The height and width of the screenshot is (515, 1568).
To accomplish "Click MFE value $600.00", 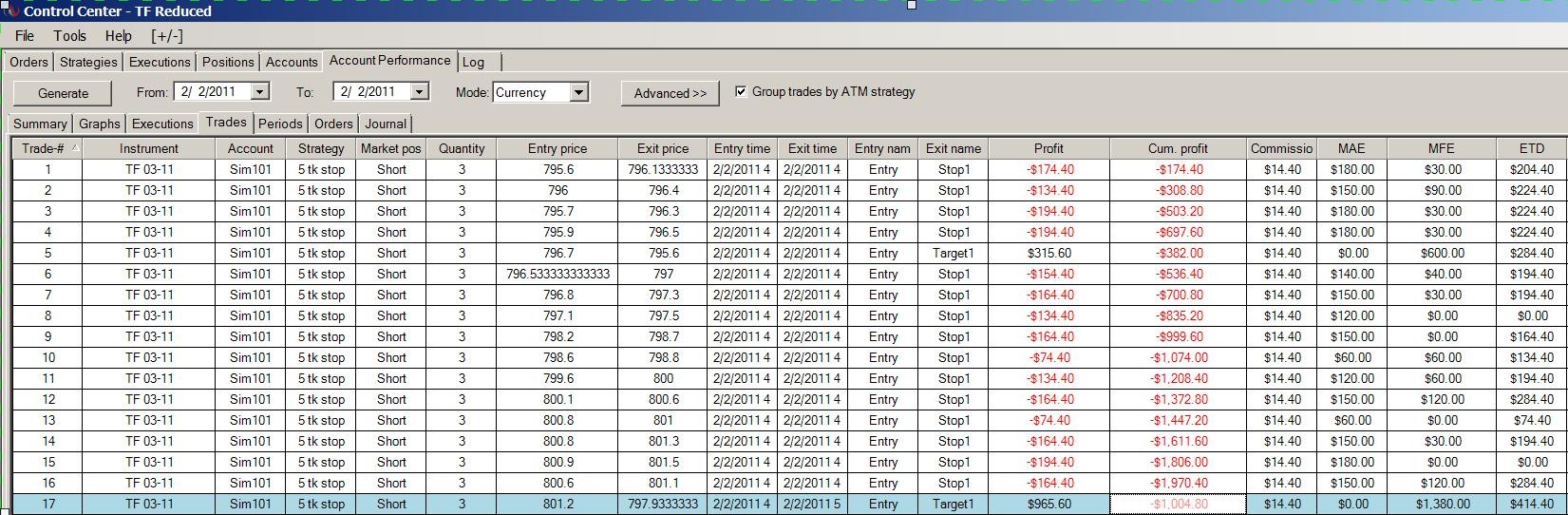I will pyautogui.click(x=1442, y=253).
